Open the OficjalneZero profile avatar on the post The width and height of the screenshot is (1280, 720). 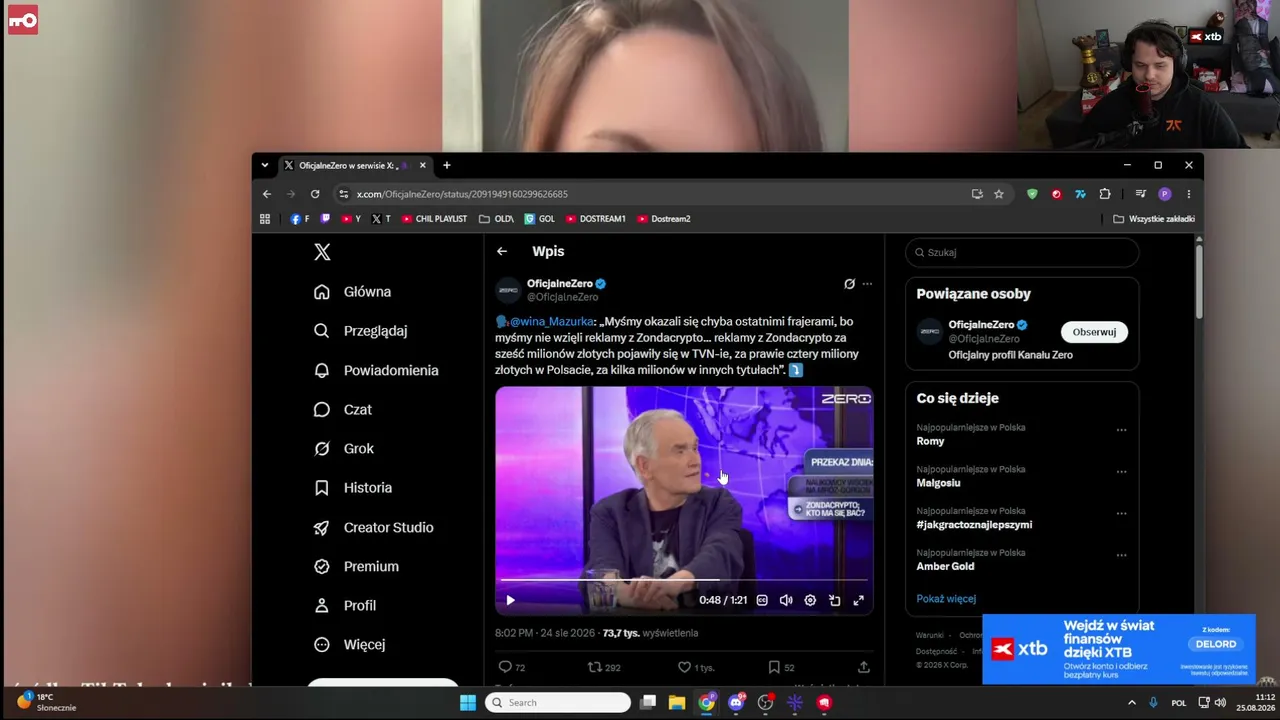pos(508,290)
